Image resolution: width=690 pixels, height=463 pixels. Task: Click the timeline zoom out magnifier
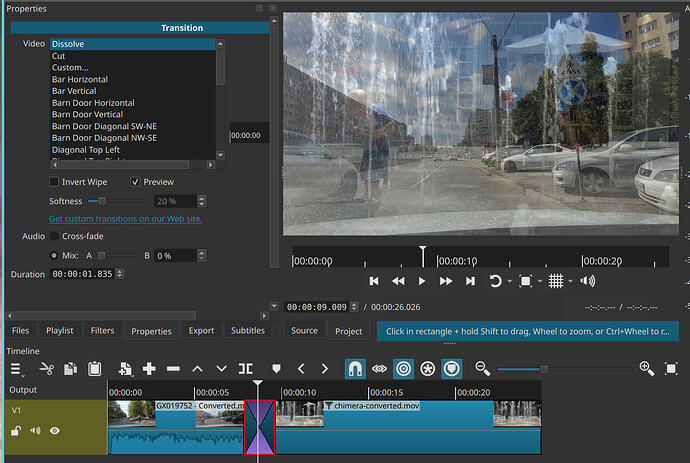tap(482, 369)
